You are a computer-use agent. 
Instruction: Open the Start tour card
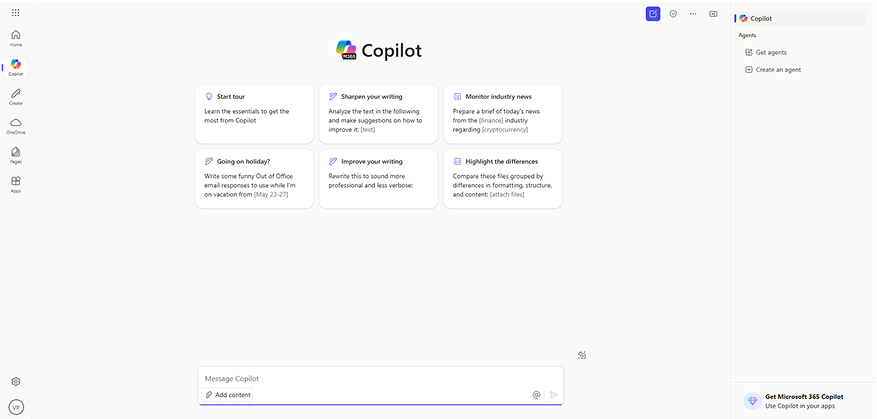point(254,114)
